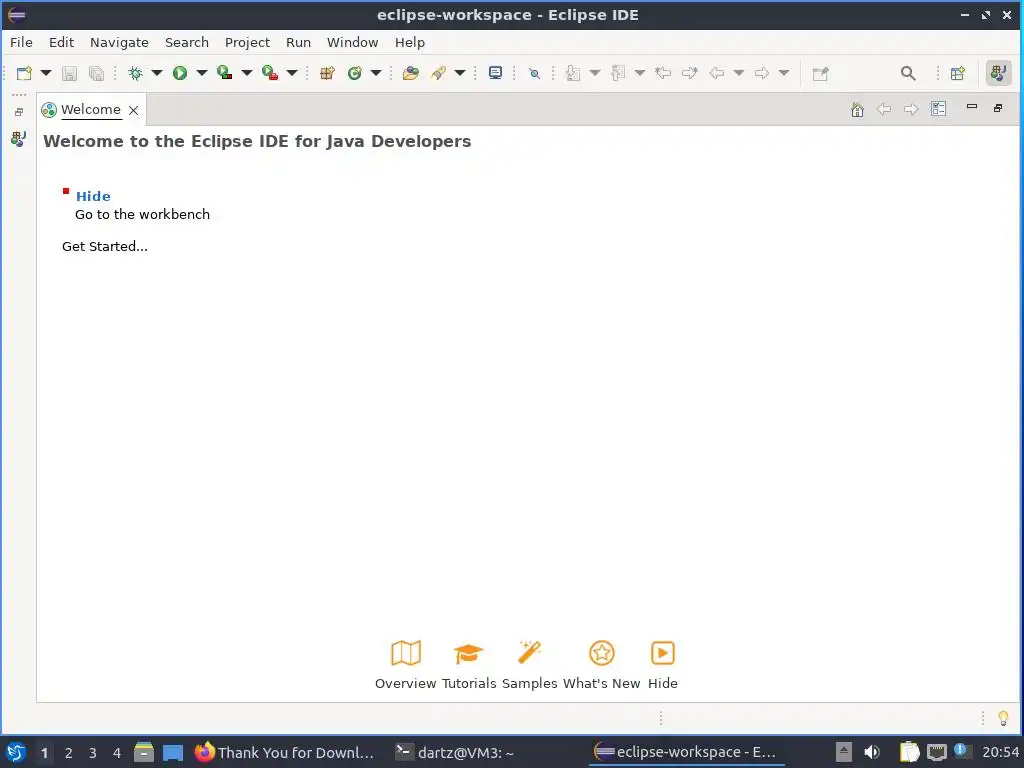Expand the Previous Annotation dropdown arrow
Screen dimensions: 1024x768
click(640, 73)
